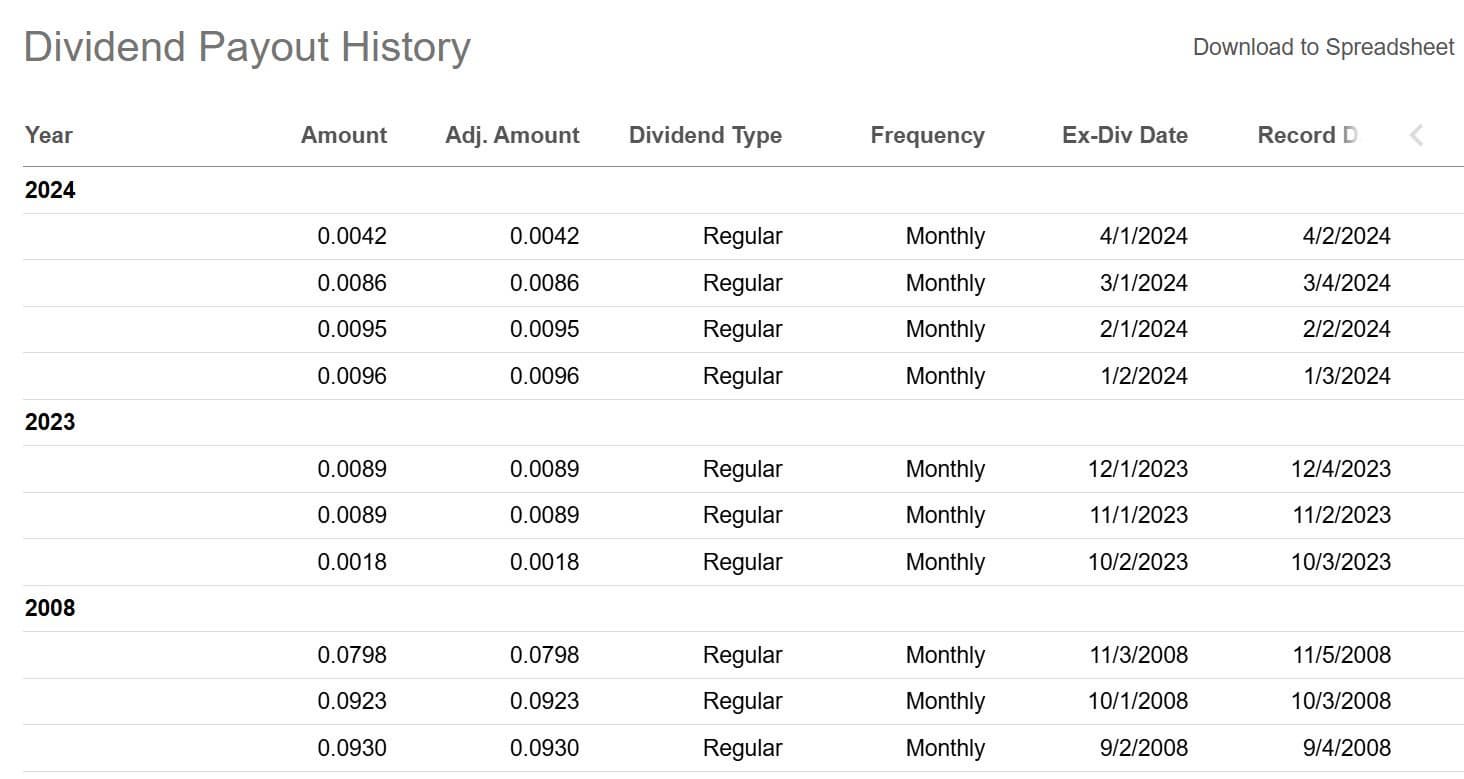Click ex-div date 1/2/2024
This screenshot has width=1464, height=779.
[x=1144, y=376]
